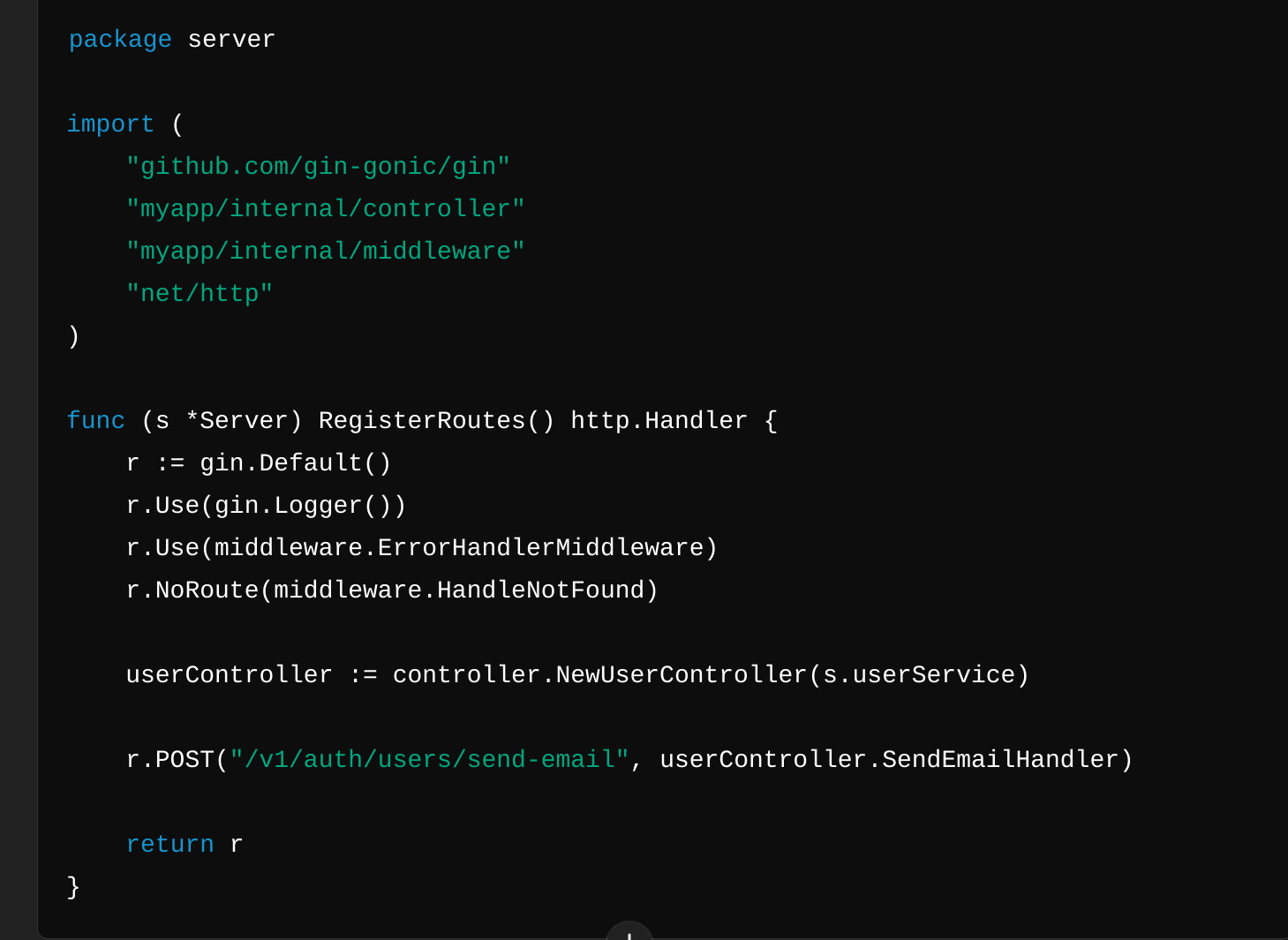
Task: Click the gin-gonic import path string
Action: point(318,167)
